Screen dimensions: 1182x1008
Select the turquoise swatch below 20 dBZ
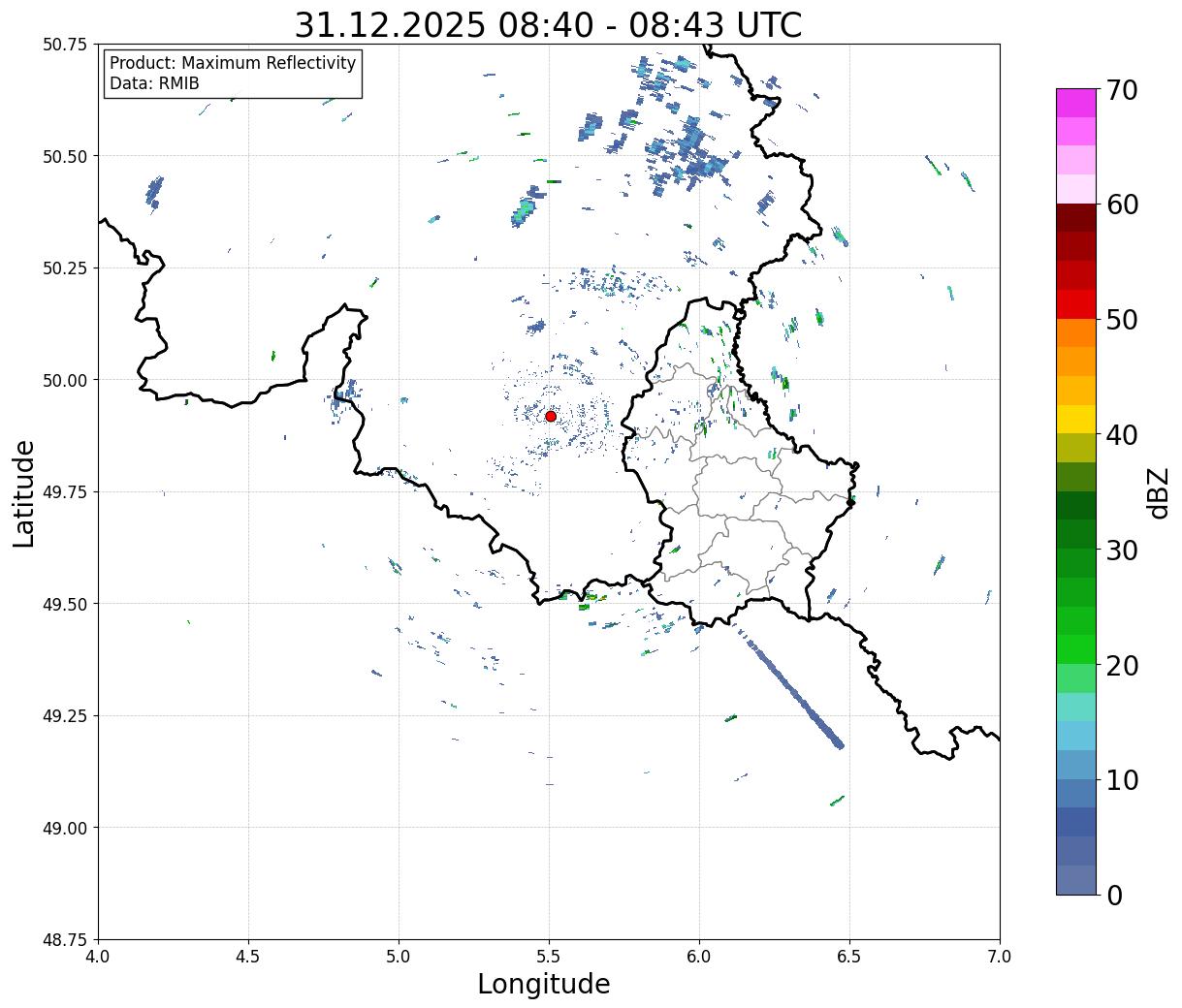coord(1076,708)
